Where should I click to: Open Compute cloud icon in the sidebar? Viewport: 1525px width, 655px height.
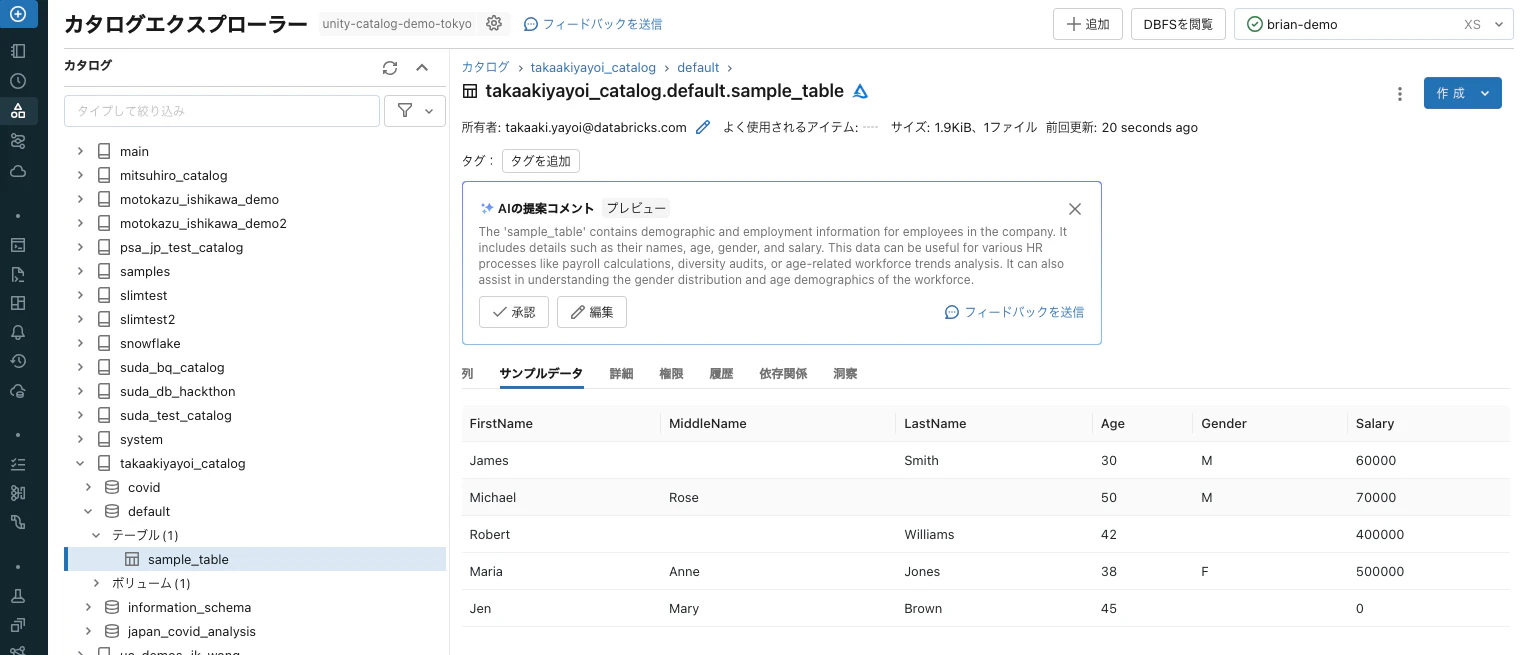click(18, 171)
